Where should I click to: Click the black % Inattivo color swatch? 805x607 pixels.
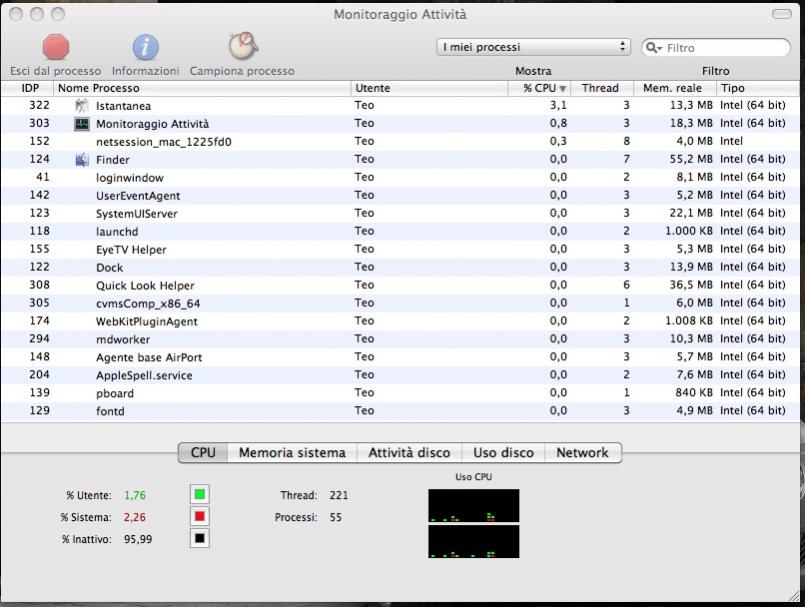[x=200, y=539]
